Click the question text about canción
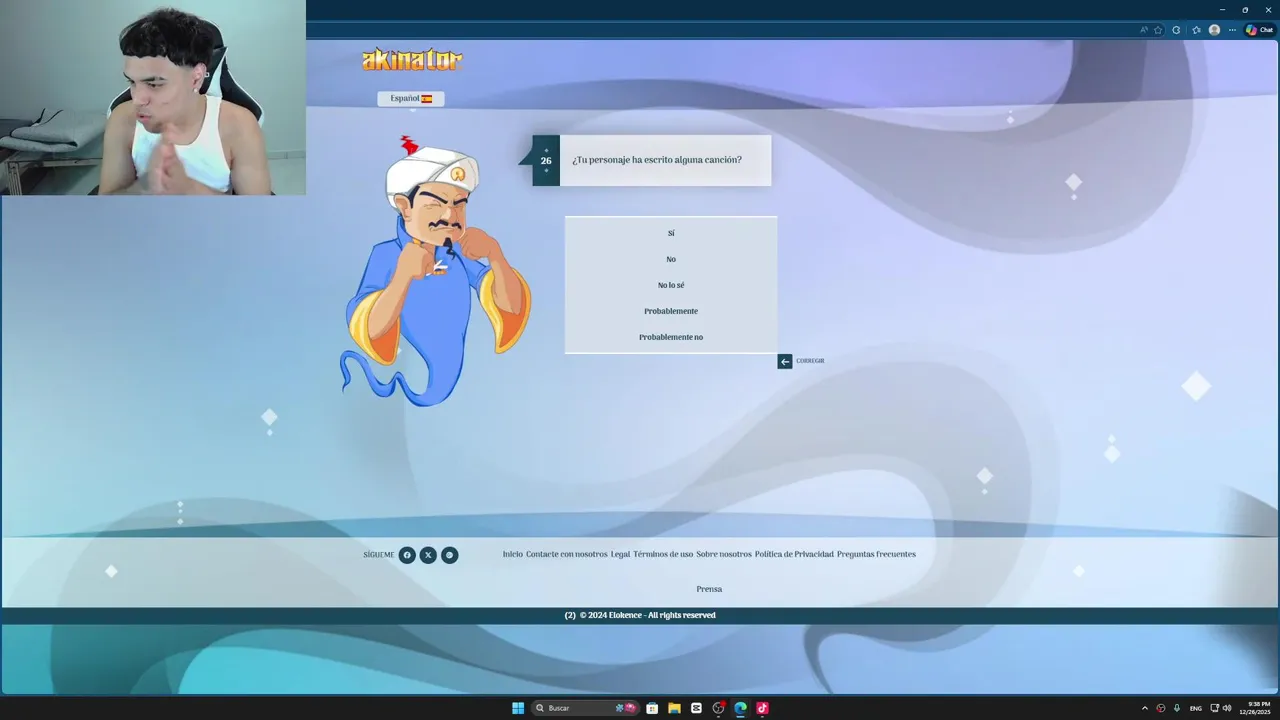Image resolution: width=1280 pixels, height=720 pixels. point(657,160)
